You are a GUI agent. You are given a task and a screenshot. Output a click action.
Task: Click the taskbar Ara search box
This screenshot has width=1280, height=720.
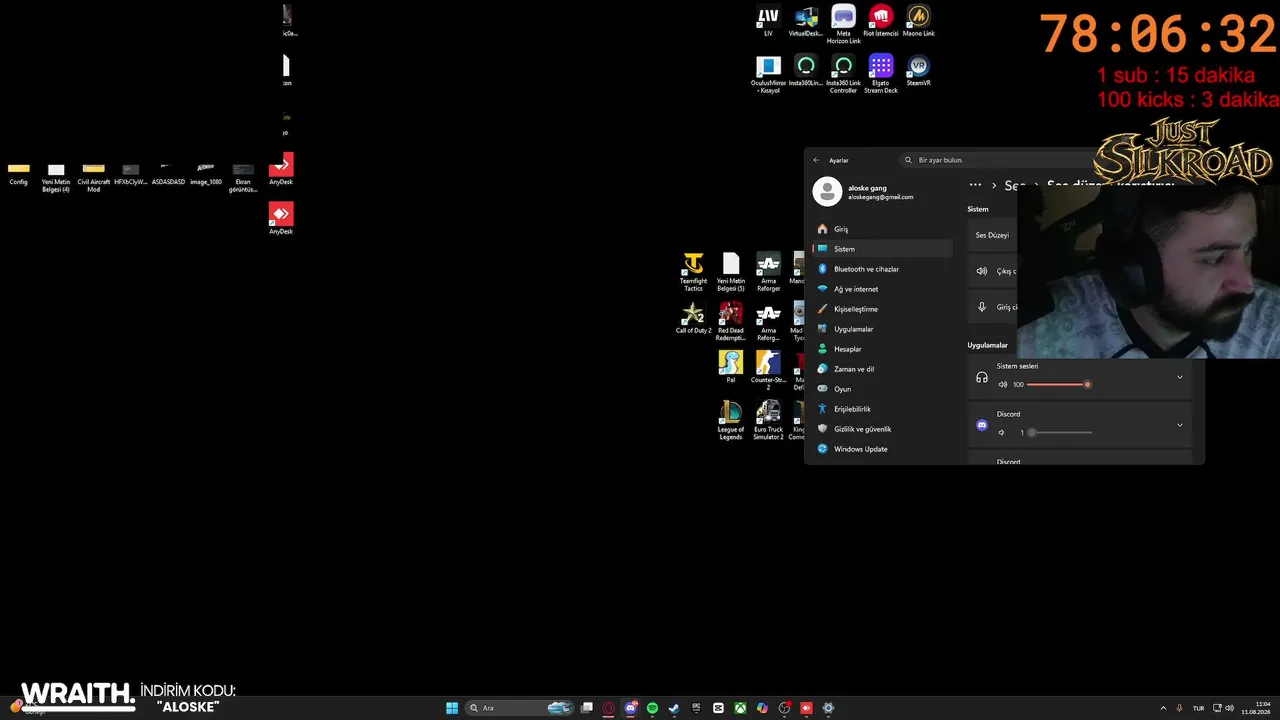click(520, 708)
